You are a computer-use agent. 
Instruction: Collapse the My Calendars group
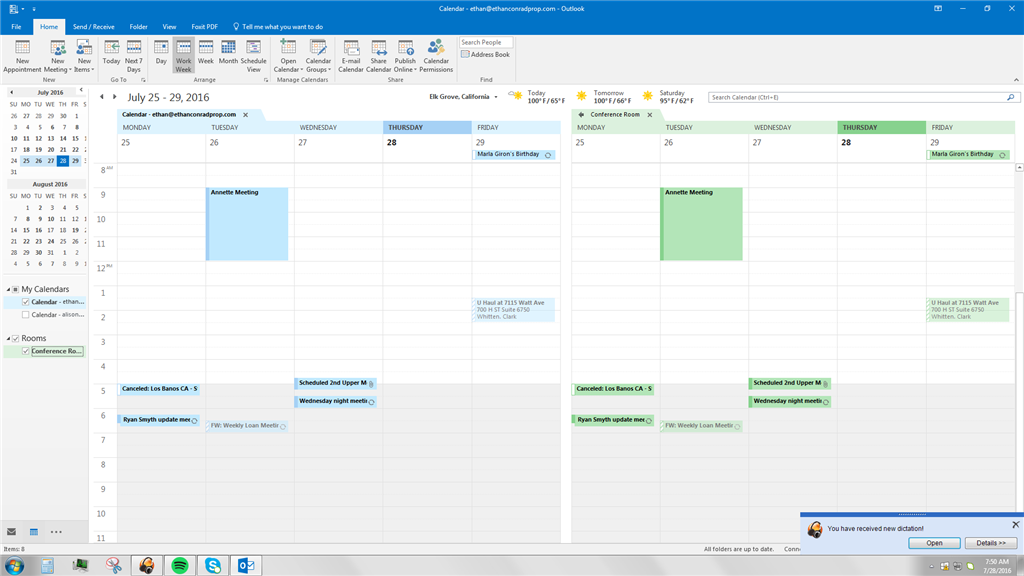click(8, 289)
